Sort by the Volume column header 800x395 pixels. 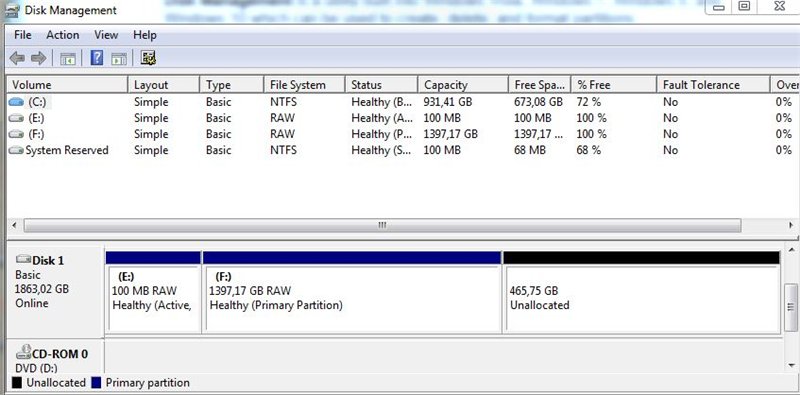point(66,85)
